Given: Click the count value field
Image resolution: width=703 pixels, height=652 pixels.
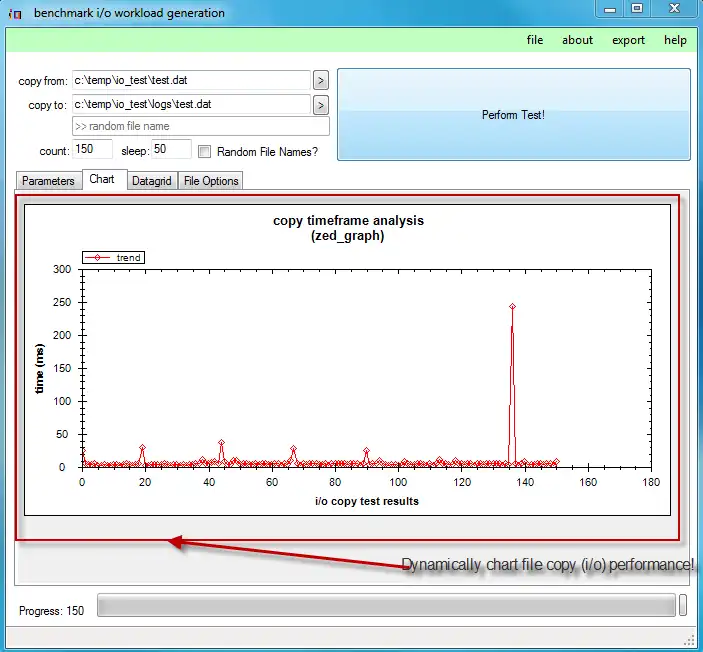Looking at the screenshot, I should 92,149.
